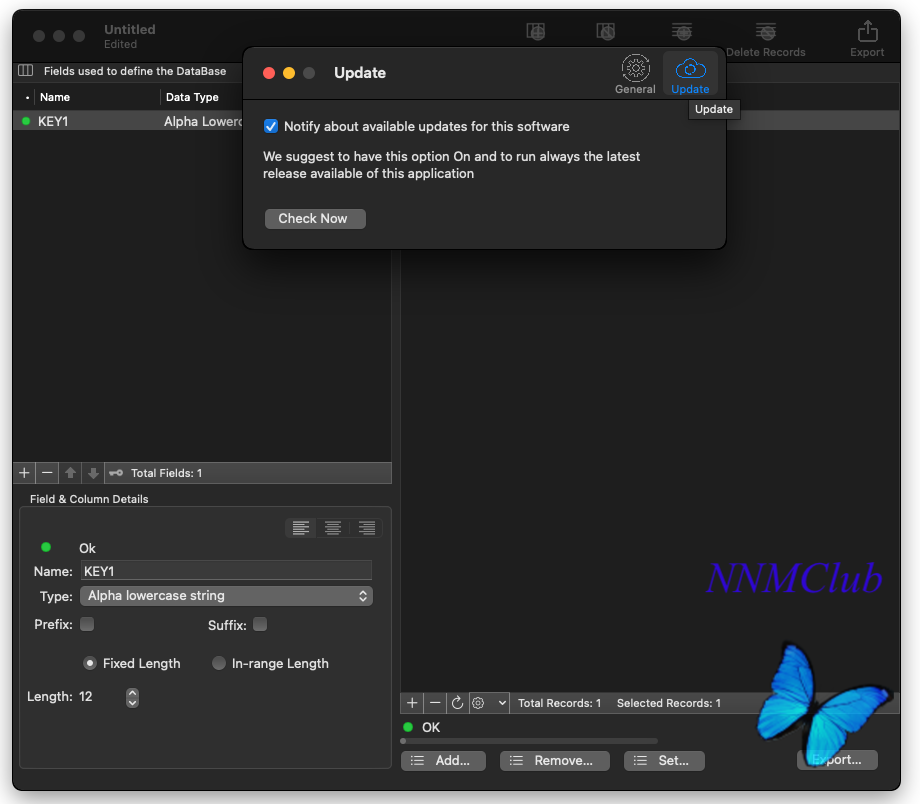Viewport: 920px width, 804px height.
Task: Click the Delete Records toolbar icon
Action: [x=766, y=31]
